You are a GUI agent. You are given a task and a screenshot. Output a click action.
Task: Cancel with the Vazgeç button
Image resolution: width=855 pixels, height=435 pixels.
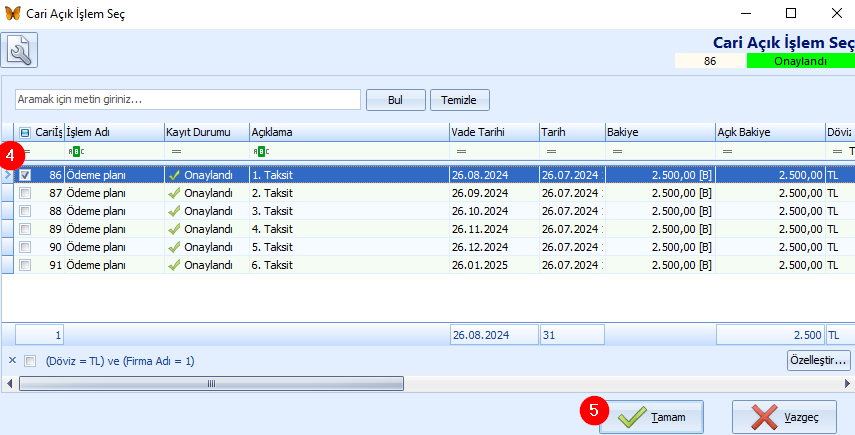click(784, 417)
